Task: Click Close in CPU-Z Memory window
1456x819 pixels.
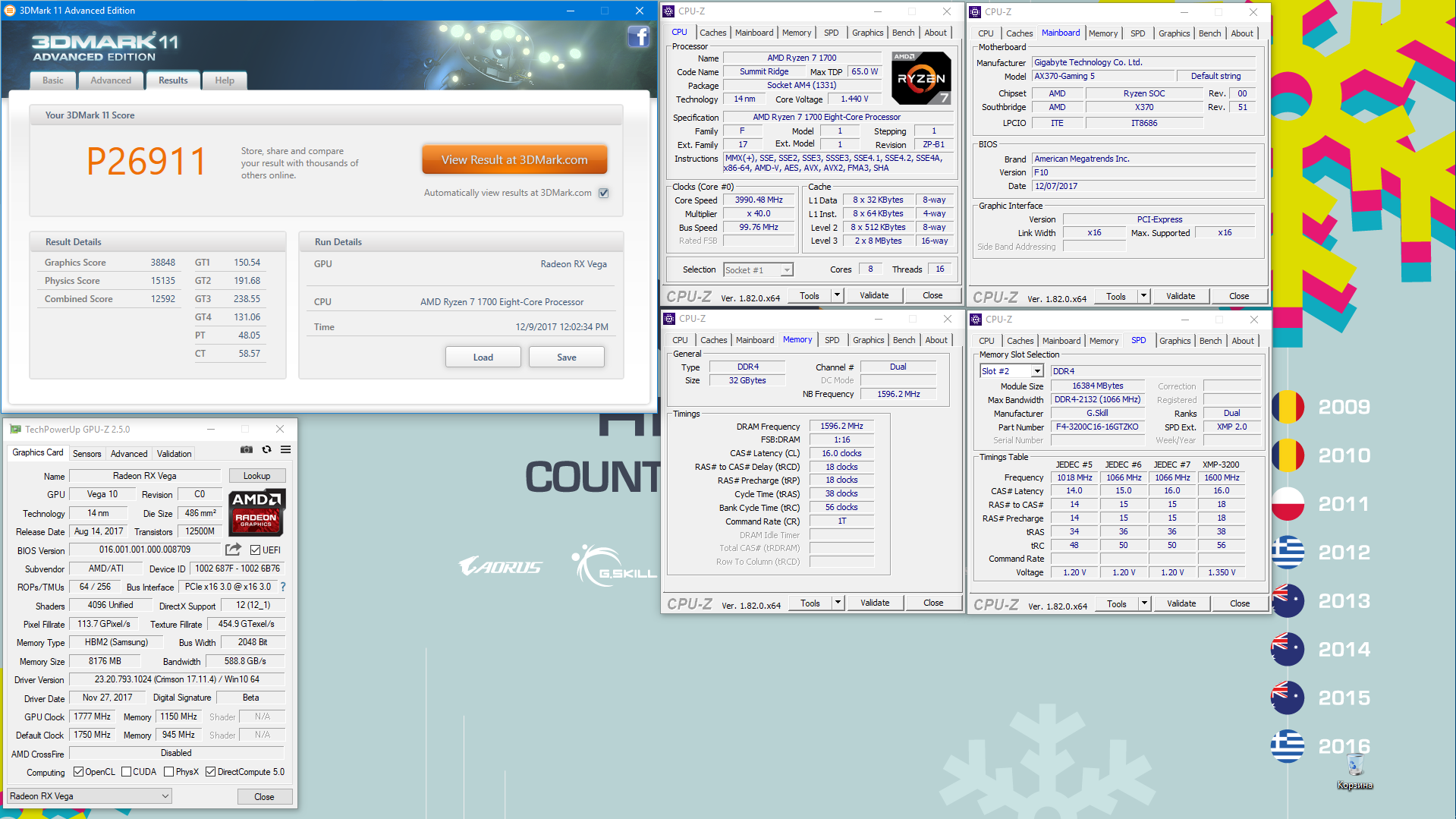Action: (933, 603)
